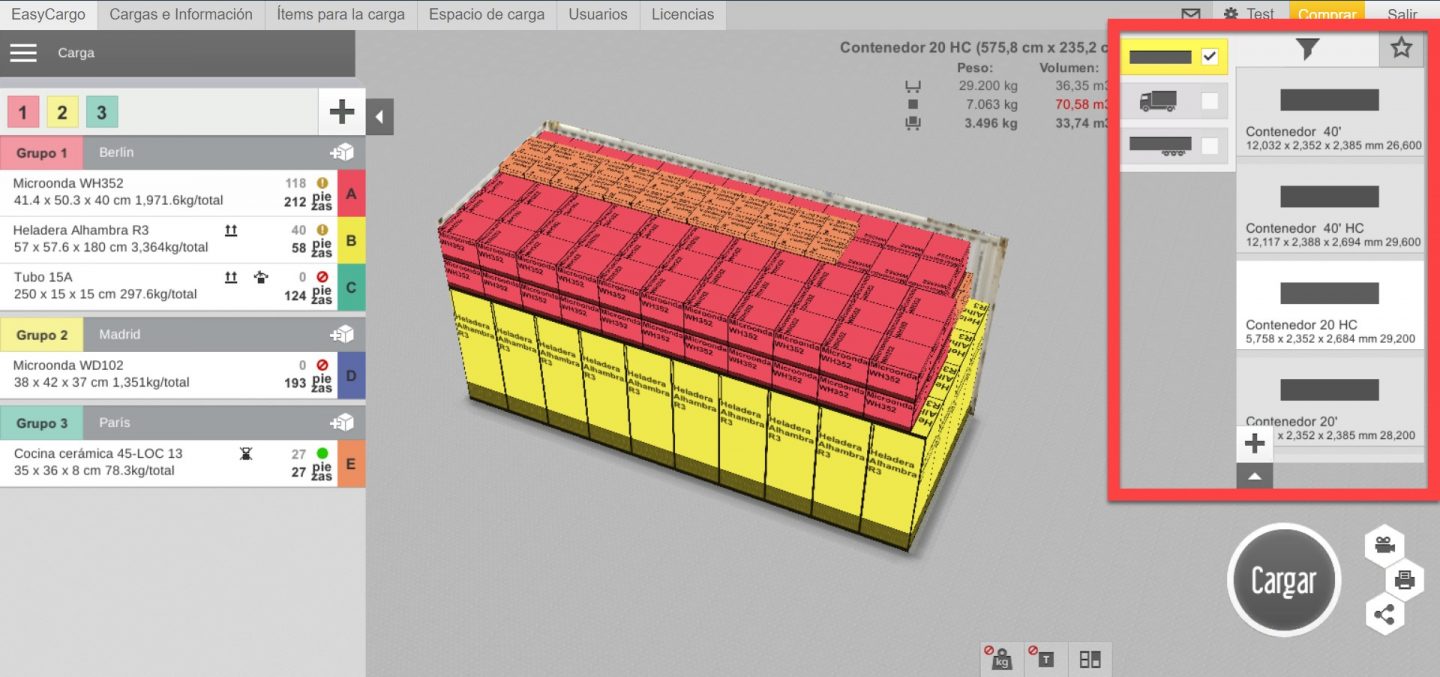Click the filter funnel icon
The image size is (1440, 677).
tap(1306, 49)
